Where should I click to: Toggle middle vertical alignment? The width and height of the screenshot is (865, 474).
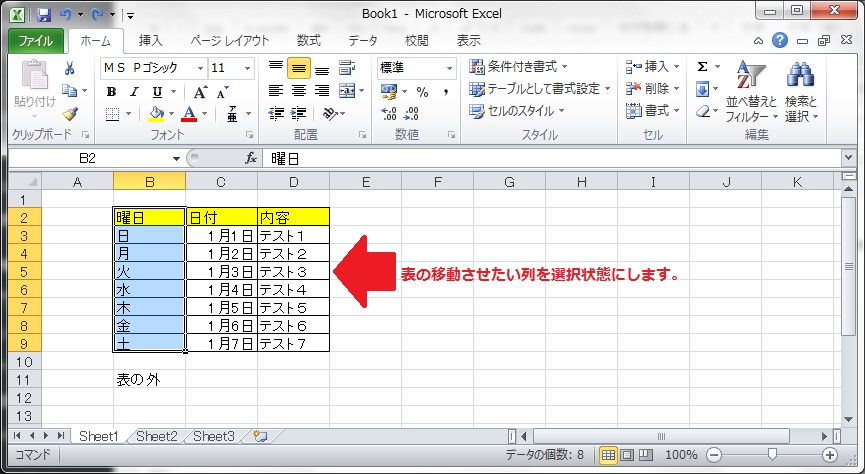point(298,68)
